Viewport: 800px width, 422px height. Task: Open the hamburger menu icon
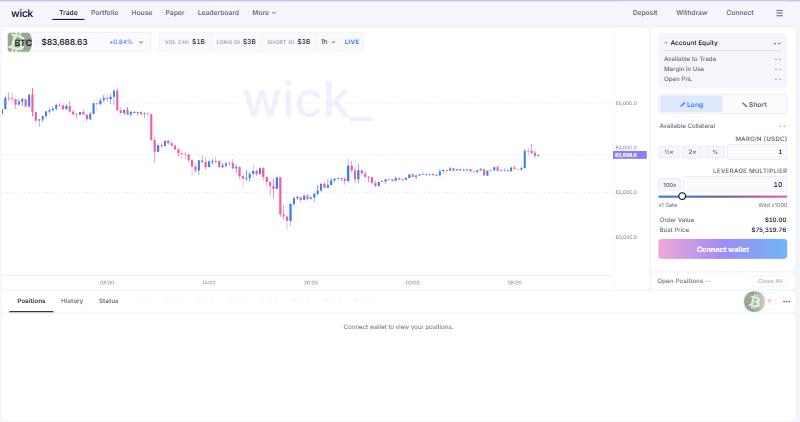tap(779, 13)
